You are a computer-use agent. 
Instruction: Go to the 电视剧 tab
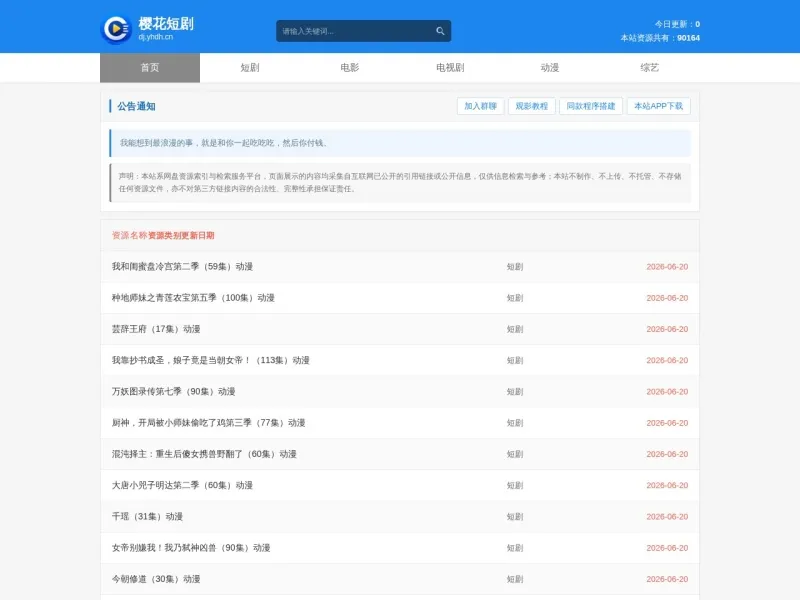450,67
